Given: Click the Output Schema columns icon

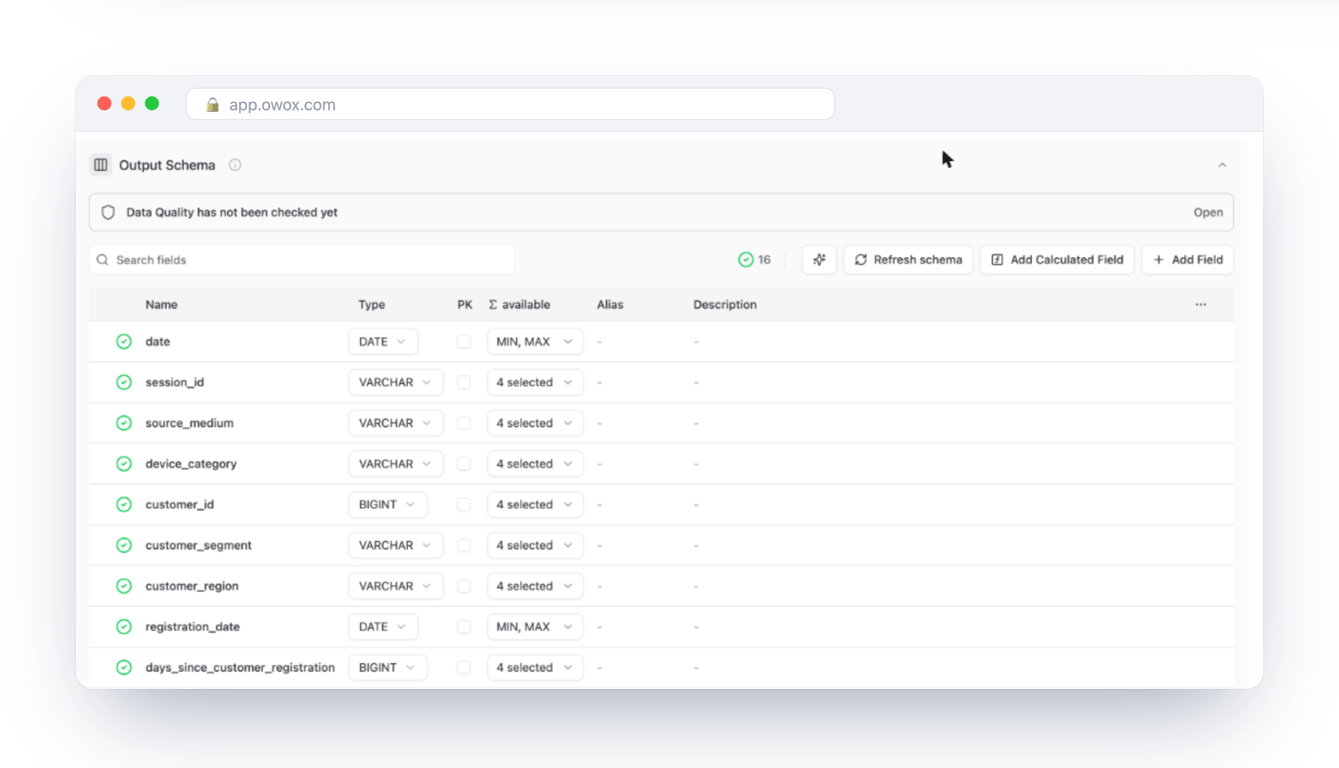Looking at the screenshot, I should click(101, 165).
